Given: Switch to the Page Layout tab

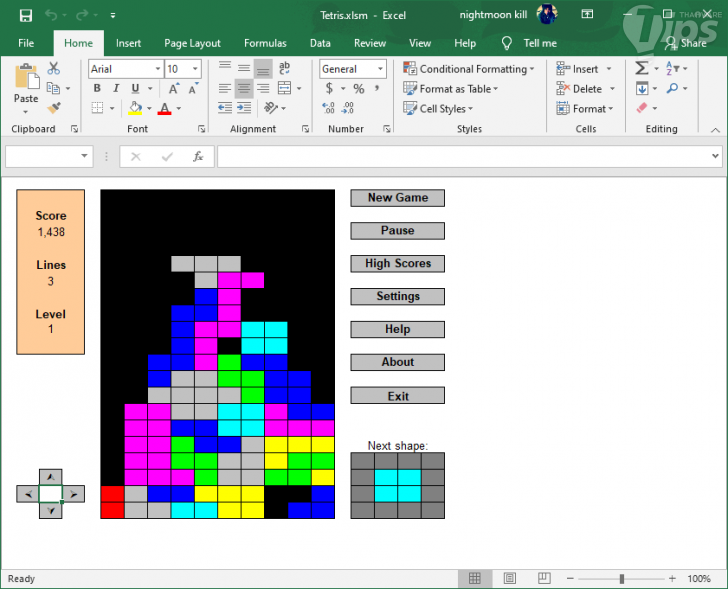Looking at the screenshot, I should coord(192,43).
